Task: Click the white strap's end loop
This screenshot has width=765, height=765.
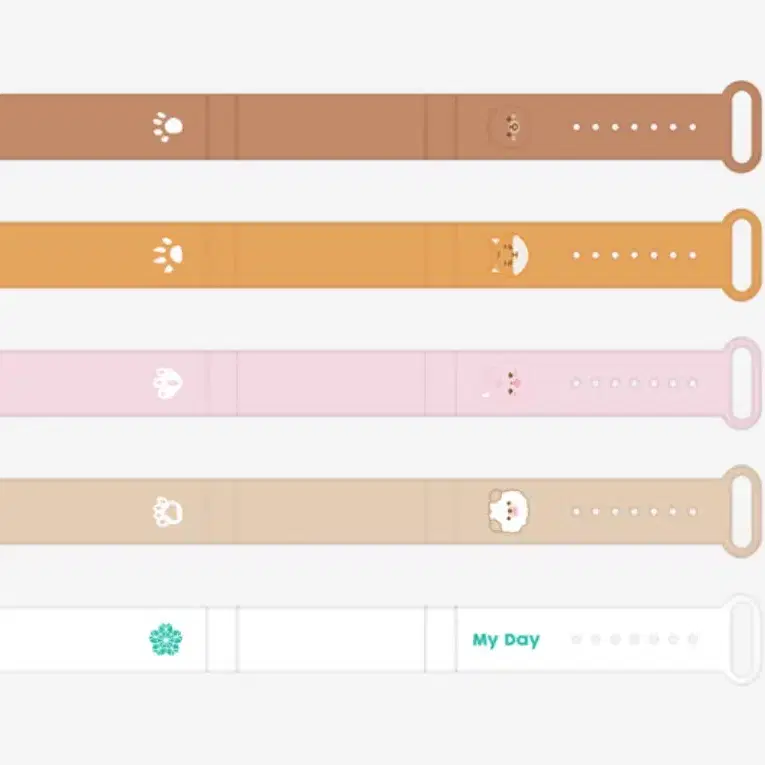Action: [742, 639]
